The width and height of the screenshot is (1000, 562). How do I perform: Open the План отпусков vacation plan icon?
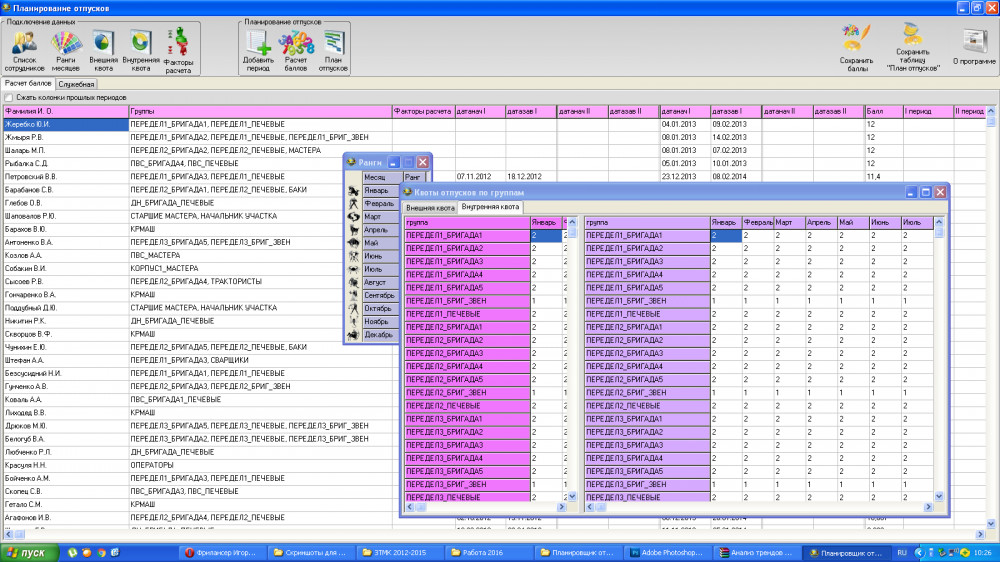[333, 50]
